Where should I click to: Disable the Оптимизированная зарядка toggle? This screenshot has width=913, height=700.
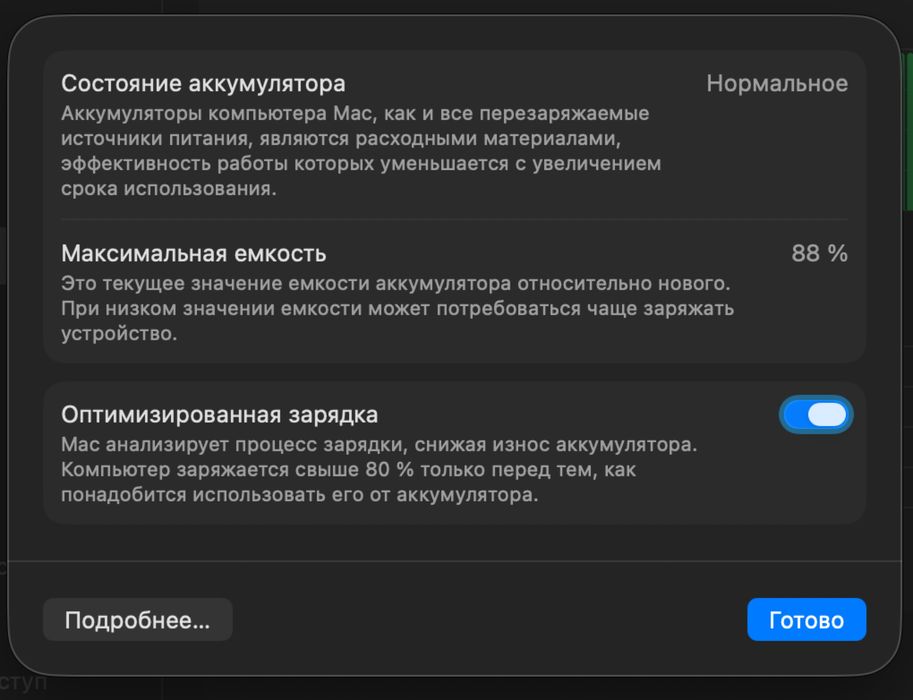(x=816, y=415)
